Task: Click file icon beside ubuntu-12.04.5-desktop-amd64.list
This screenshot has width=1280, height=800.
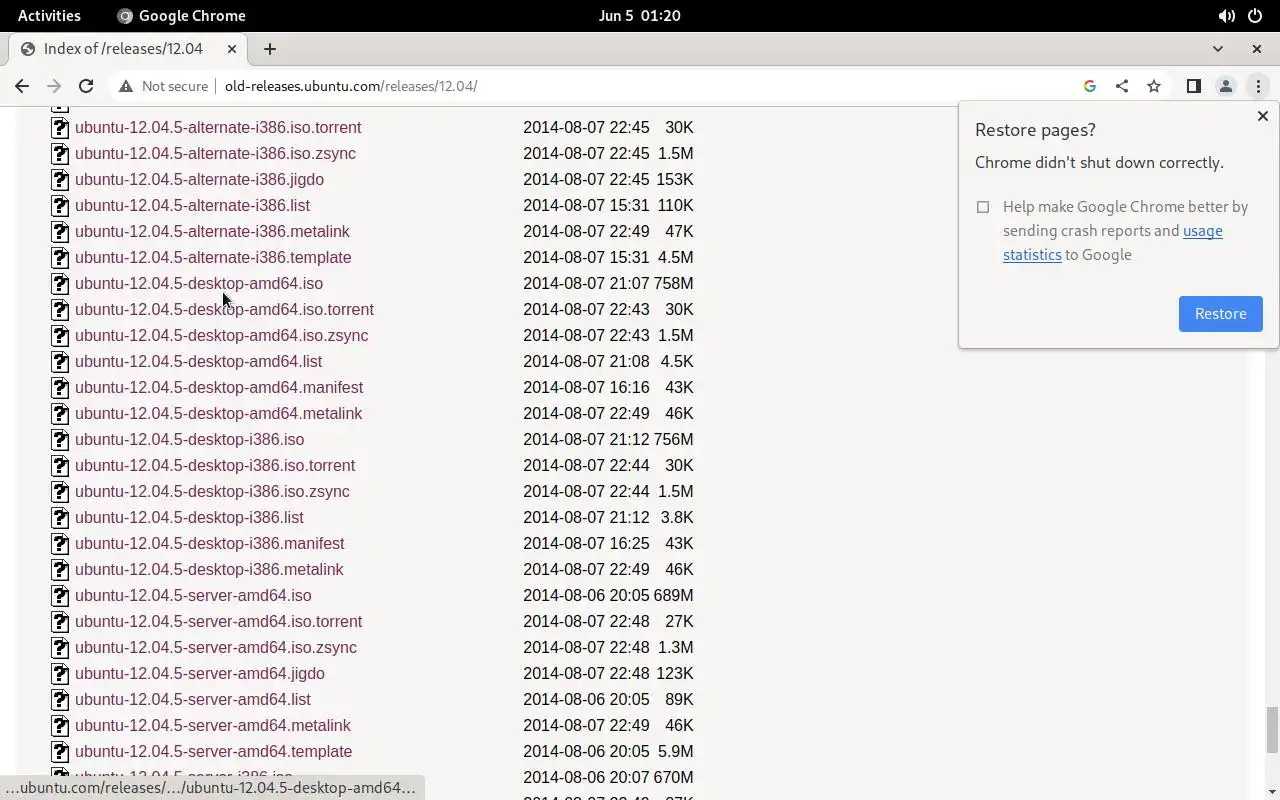Action: (60, 362)
